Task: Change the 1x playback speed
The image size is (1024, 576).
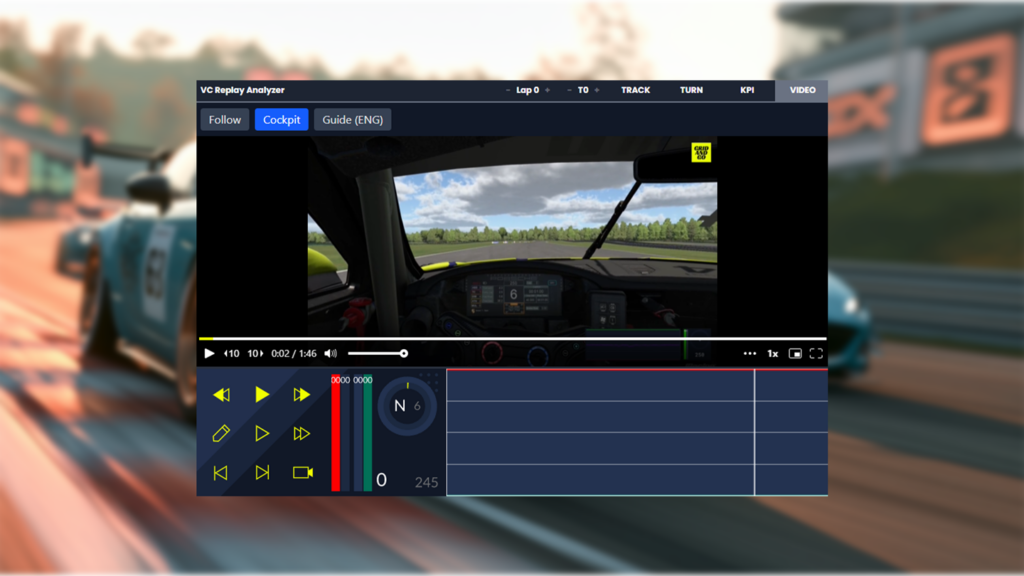Action: pyautogui.click(x=773, y=353)
